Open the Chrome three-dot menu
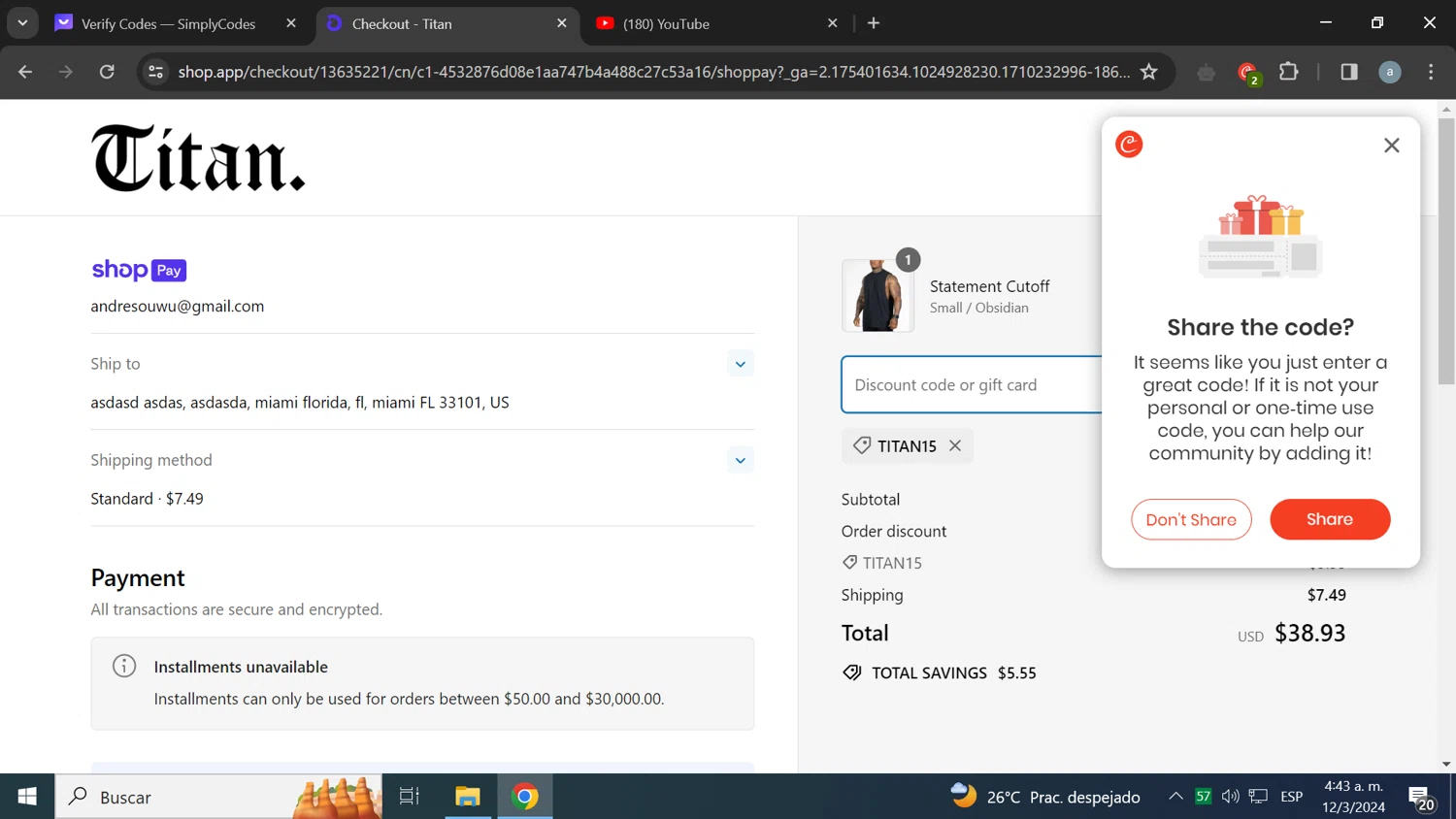The height and width of the screenshot is (819, 1456). pyautogui.click(x=1431, y=72)
